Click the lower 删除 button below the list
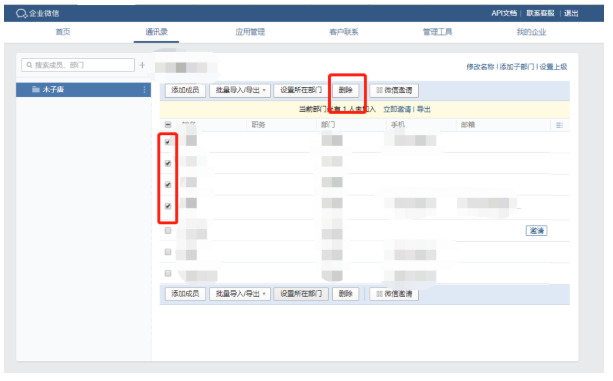Viewport: 613px width, 381px height. 346,293
